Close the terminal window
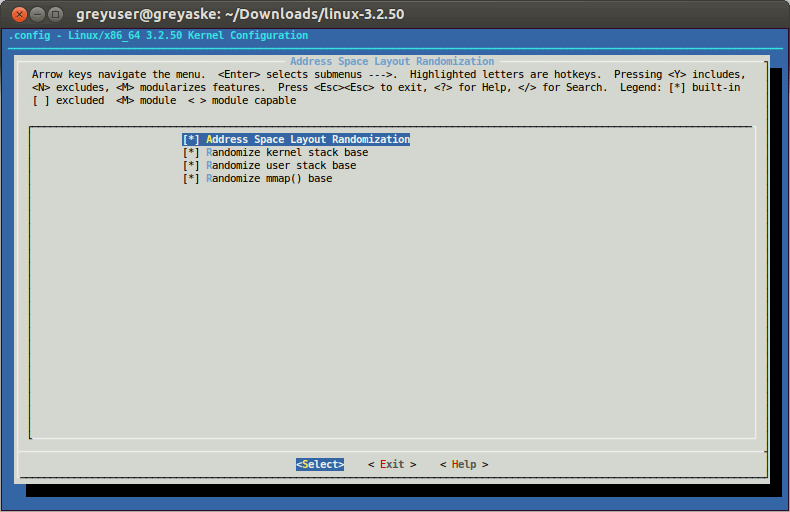This screenshot has height=512, width=790. click(x=19, y=14)
